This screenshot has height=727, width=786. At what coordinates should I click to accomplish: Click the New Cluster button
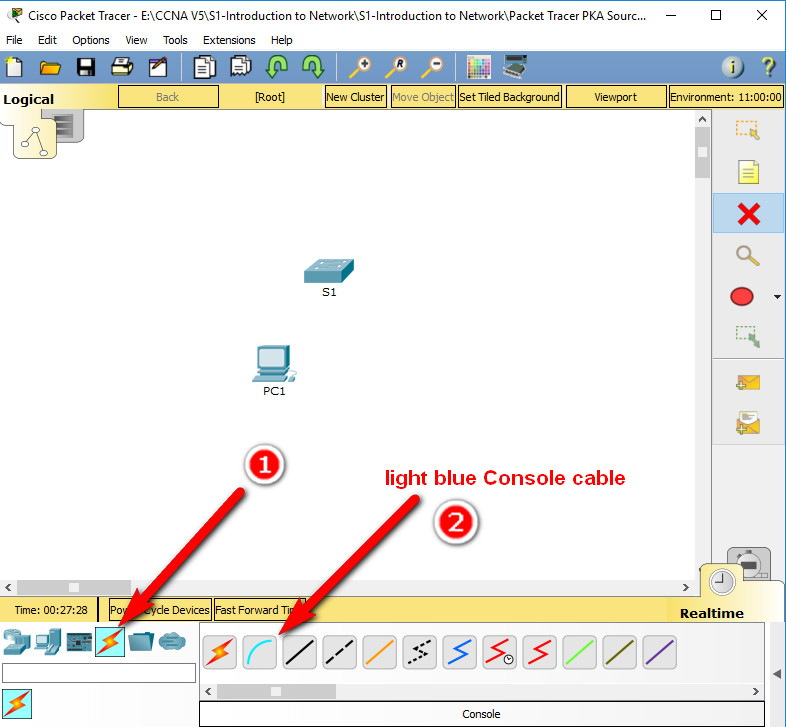pos(355,97)
